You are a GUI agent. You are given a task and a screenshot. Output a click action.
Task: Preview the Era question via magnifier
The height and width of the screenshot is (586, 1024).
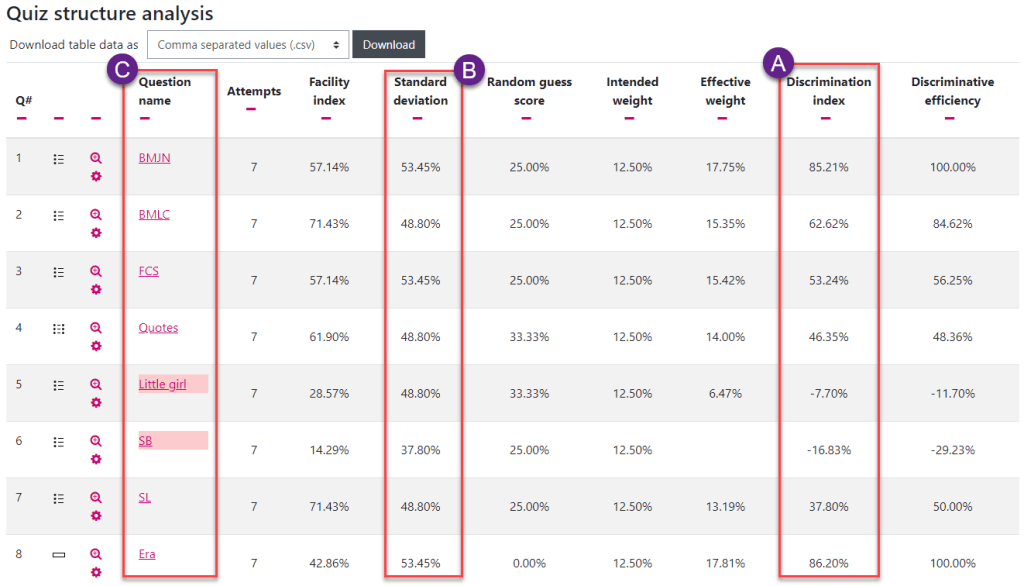[96, 554]
